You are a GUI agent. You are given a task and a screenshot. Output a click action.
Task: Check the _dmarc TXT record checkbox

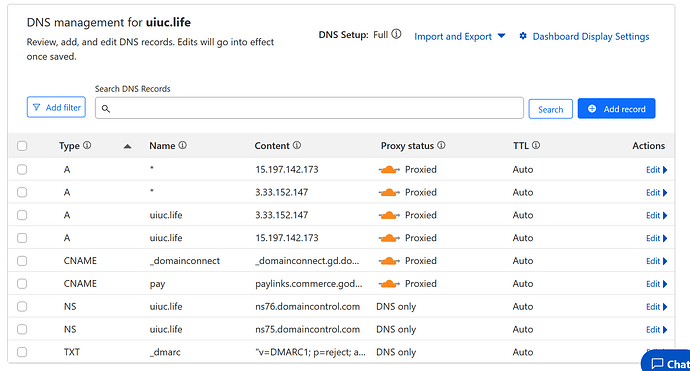(22, 352)
